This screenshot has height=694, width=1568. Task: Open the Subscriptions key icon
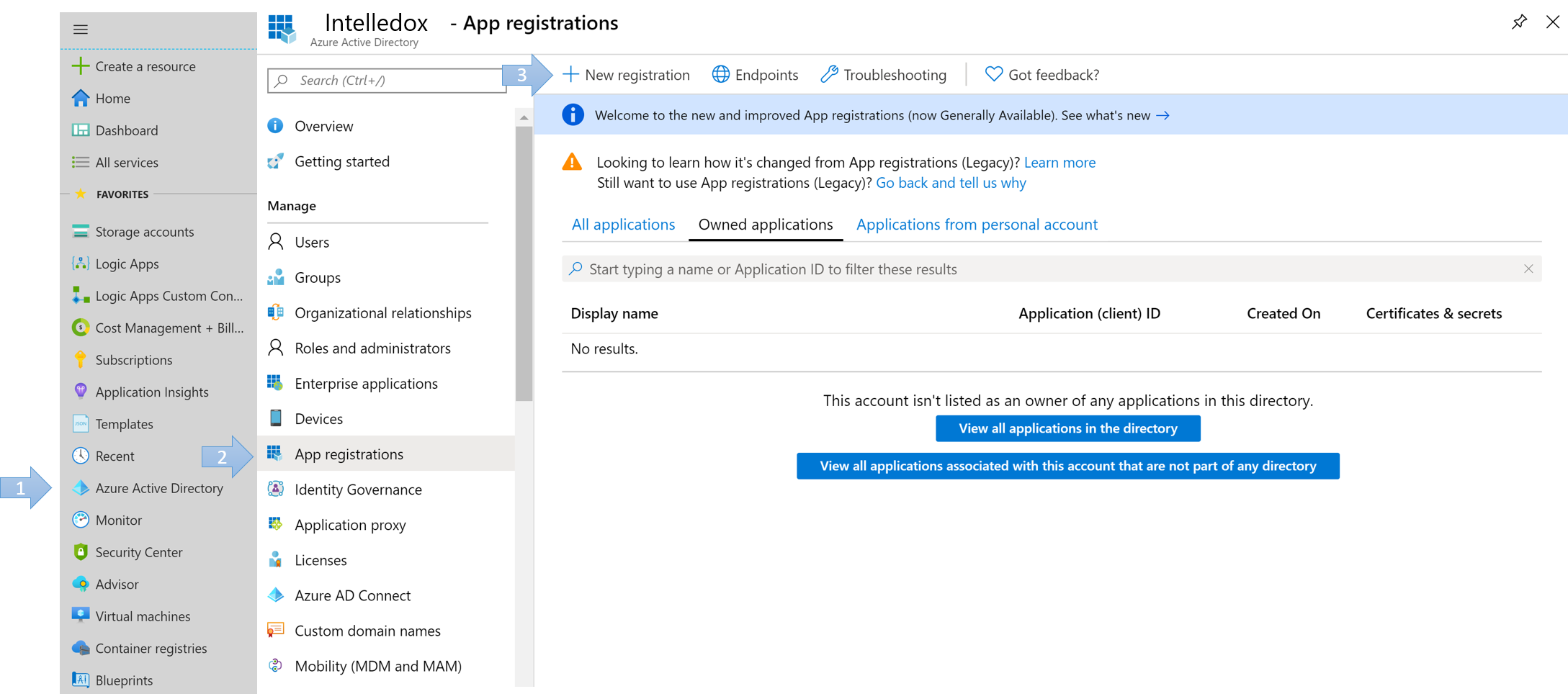[x=81, y=359]
